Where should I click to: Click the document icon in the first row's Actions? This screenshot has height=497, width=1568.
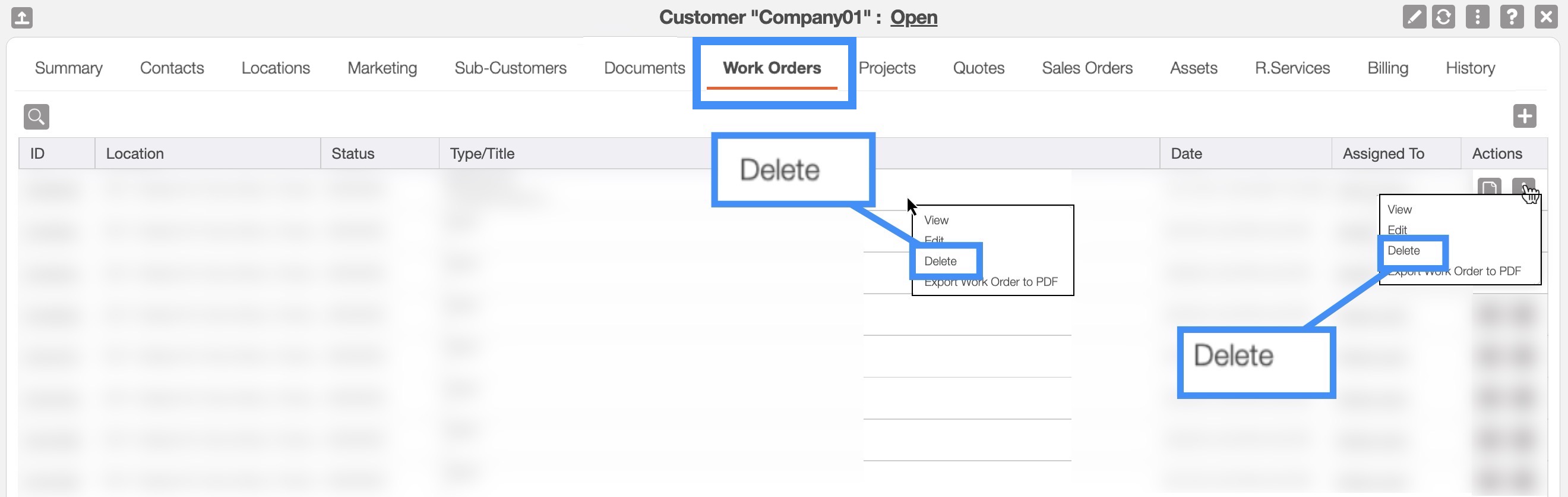click(x=1489, y=187)
